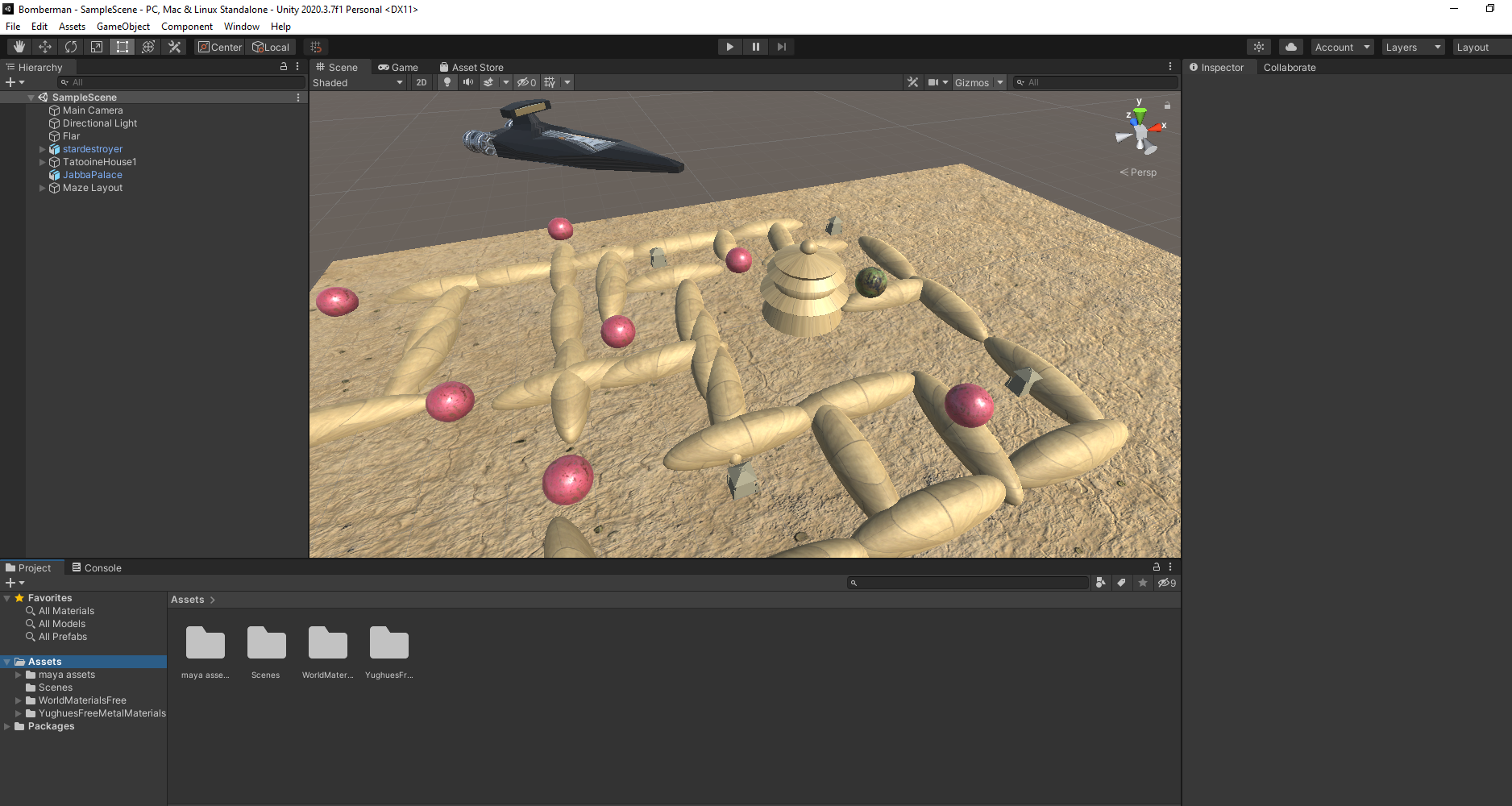
Task: Lock the Hierarchy panel
Action: (283, 67)
